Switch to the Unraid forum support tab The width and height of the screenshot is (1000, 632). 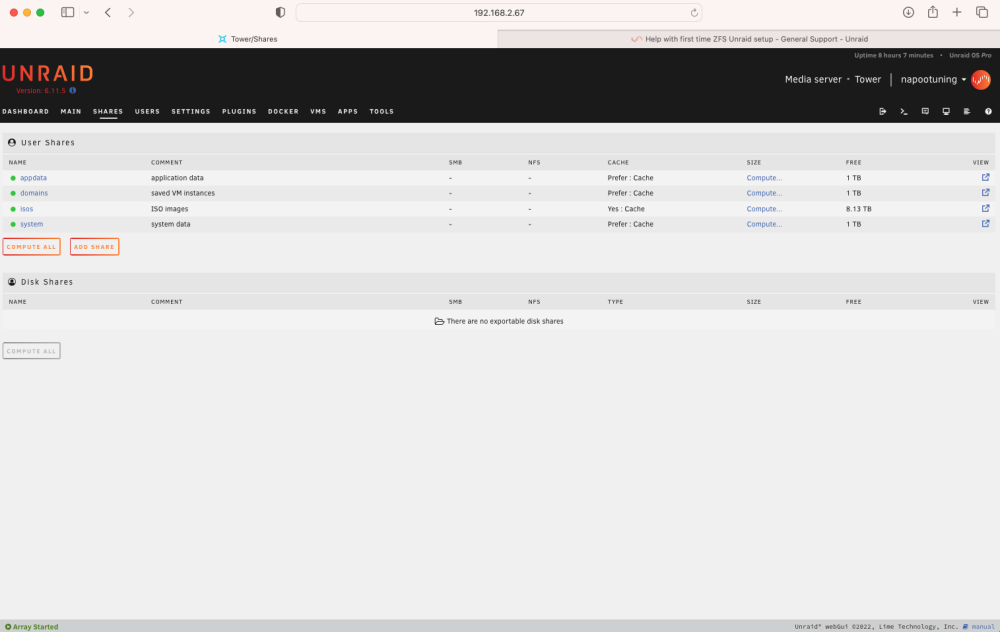(x=749, y=39)
